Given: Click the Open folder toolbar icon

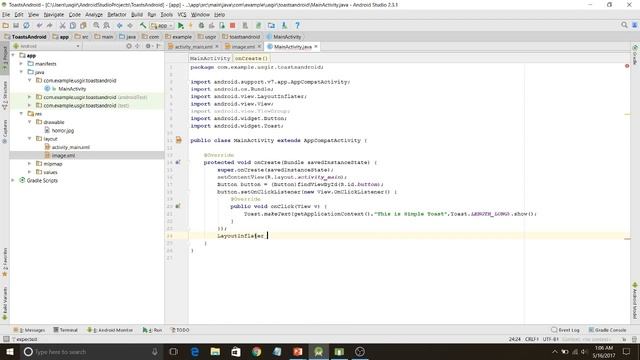Looking at the screenshot, I should (x=6, y=25).
